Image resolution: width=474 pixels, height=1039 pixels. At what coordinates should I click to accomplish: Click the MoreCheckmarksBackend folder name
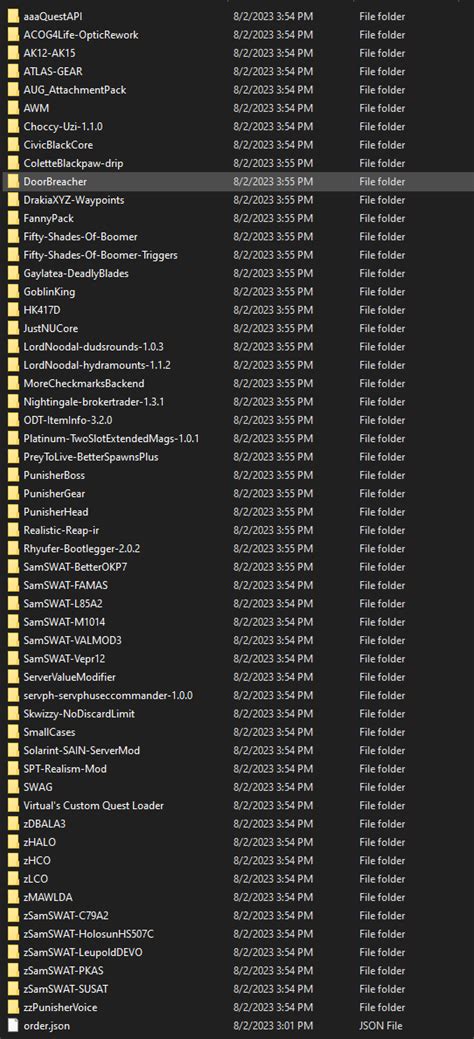pyautogui.click(x=84, y=383)
